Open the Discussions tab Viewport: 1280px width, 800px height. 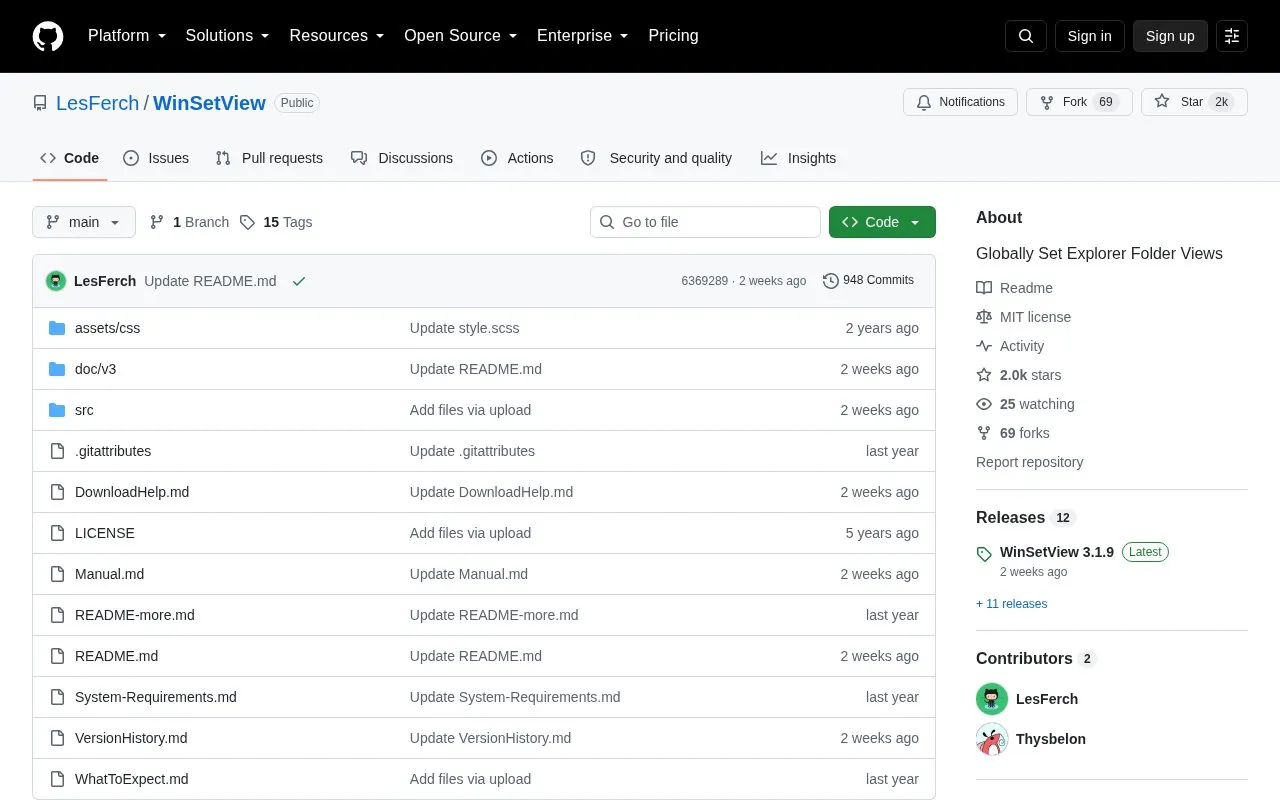pyautogui.click(x=402, y=158)
